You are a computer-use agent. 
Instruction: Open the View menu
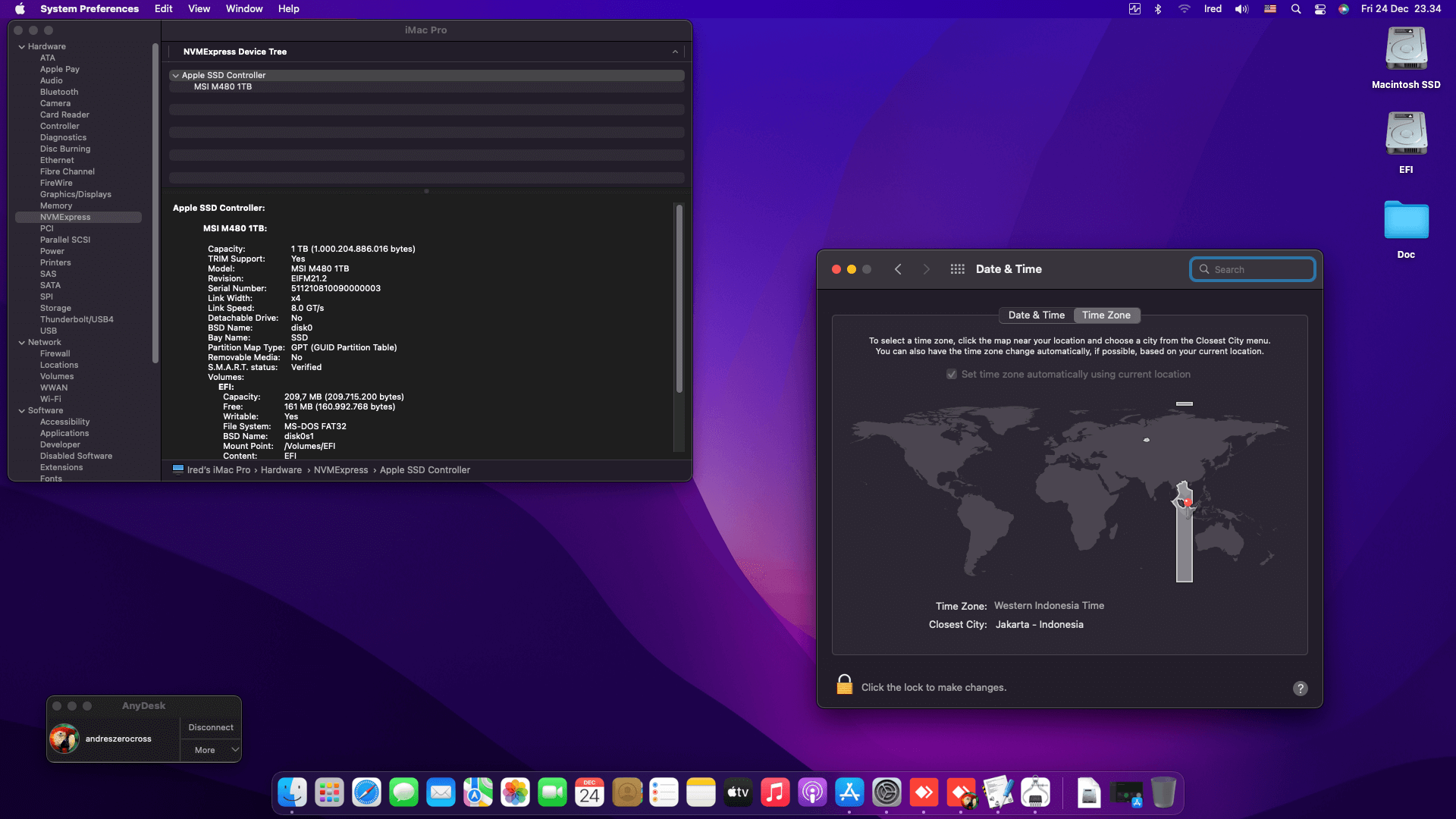[199, 9]
